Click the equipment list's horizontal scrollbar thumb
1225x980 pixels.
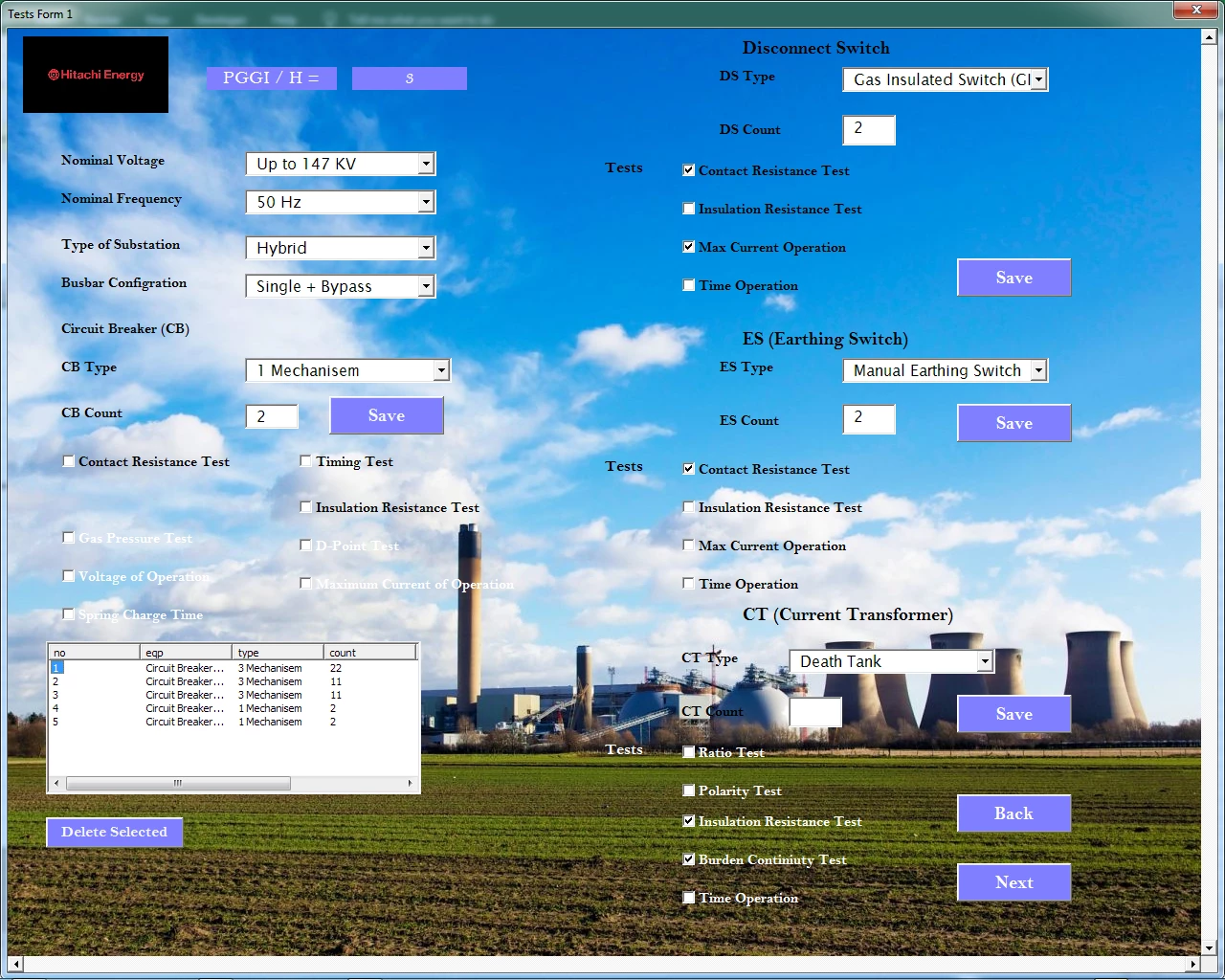(x=178, y=783)
